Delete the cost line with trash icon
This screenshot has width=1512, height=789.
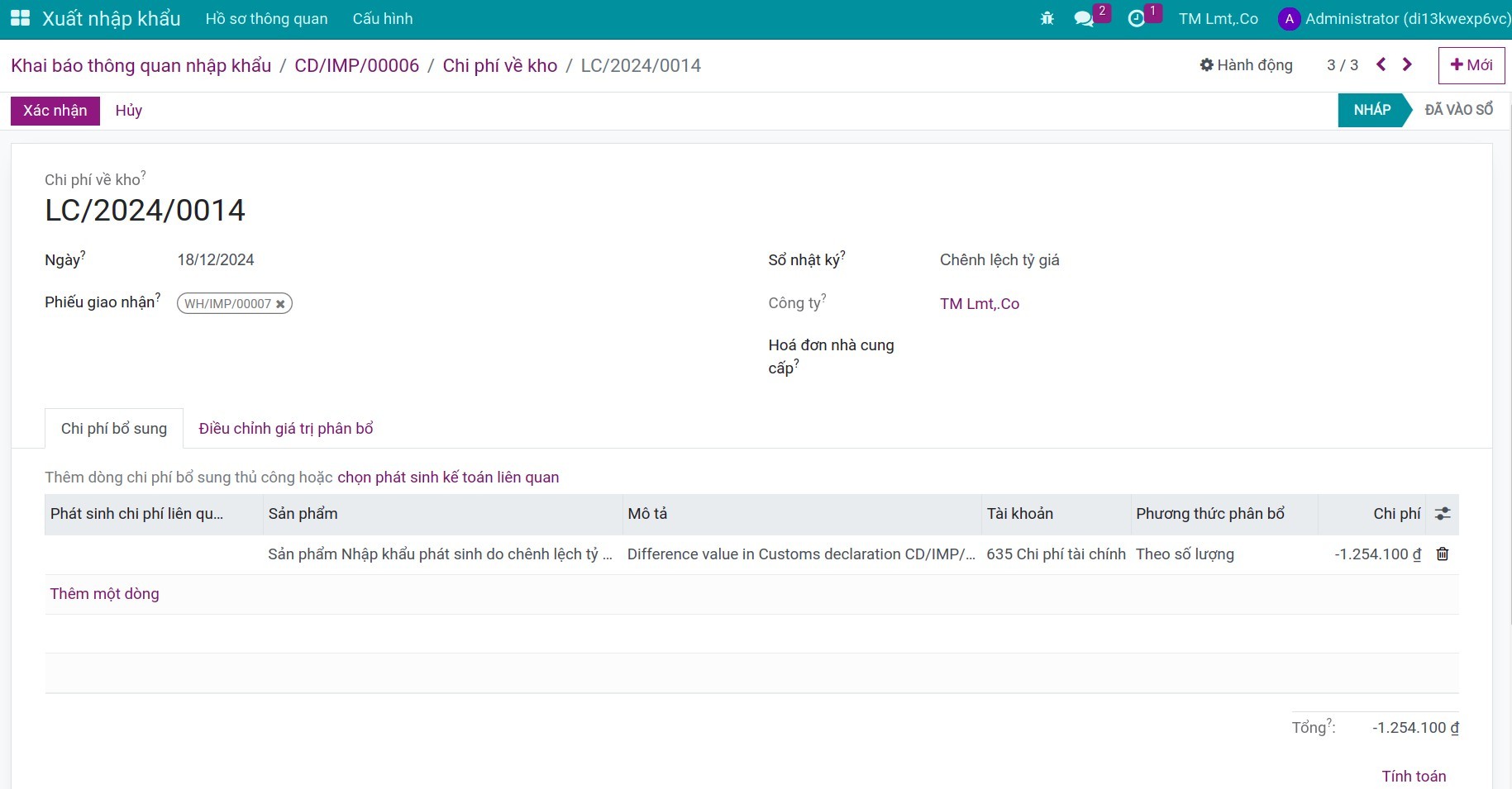point(1443,554)
